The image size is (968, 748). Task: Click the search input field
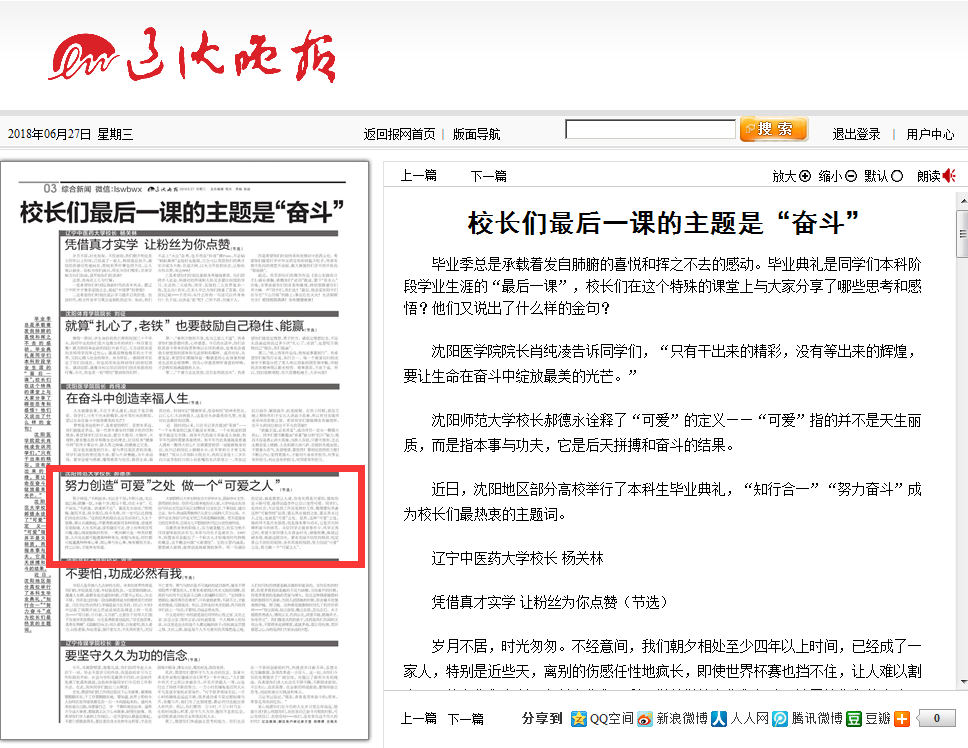650,130
